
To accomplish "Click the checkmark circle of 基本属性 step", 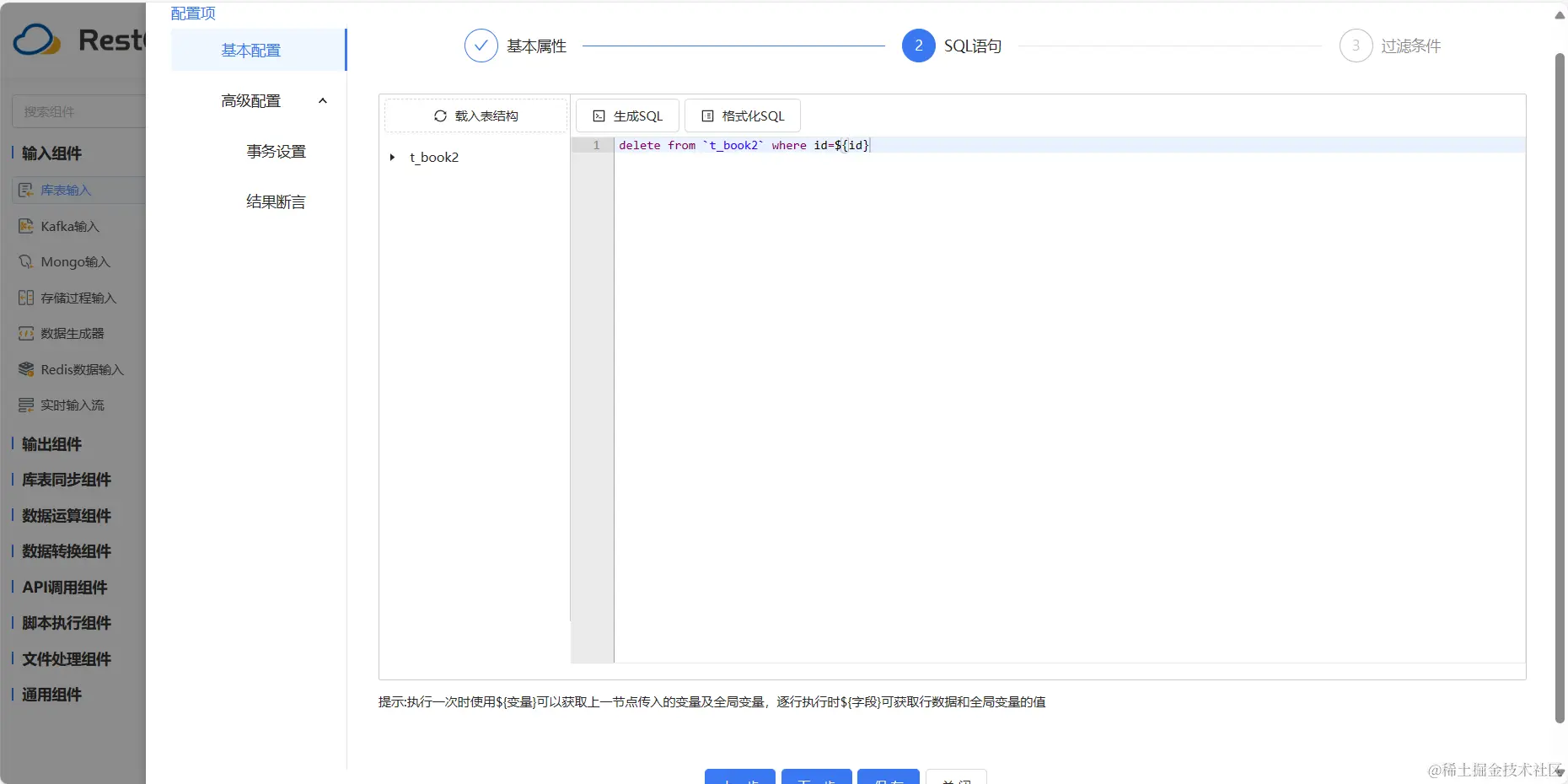I will (481, 46).
